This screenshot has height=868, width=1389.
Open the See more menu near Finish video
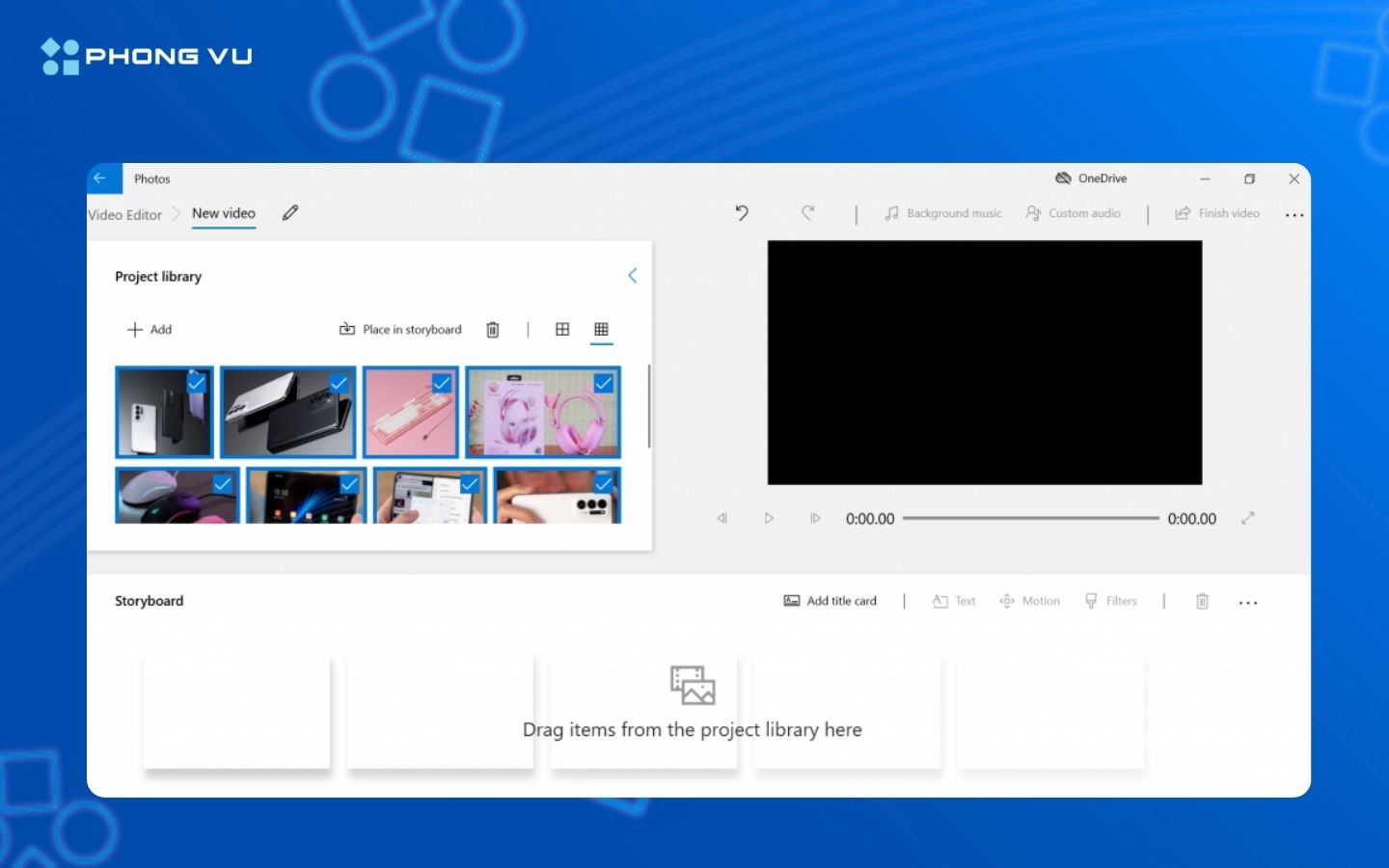tap(1294, 214)
